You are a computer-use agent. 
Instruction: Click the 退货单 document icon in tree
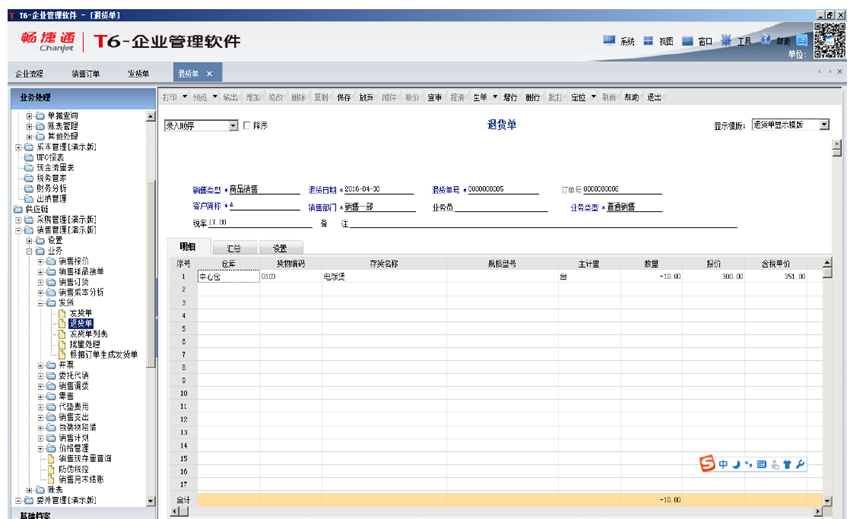pyautogui.click(x=62, y=324)
